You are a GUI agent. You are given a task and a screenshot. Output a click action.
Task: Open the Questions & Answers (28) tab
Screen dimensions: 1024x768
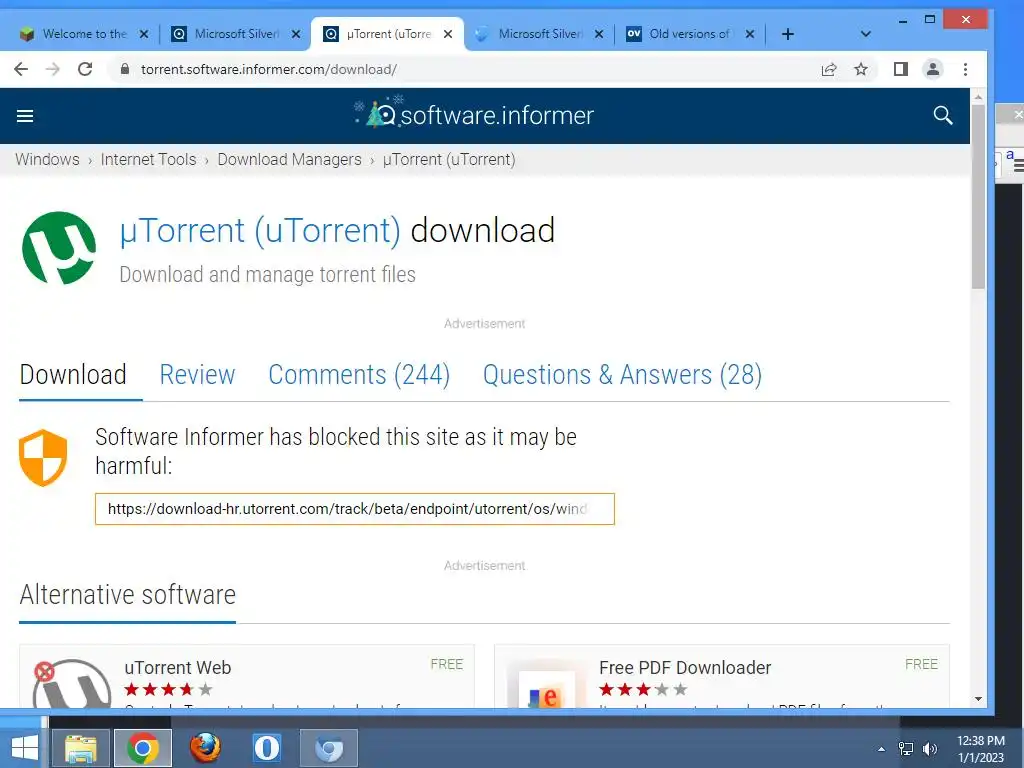[622, 375]
